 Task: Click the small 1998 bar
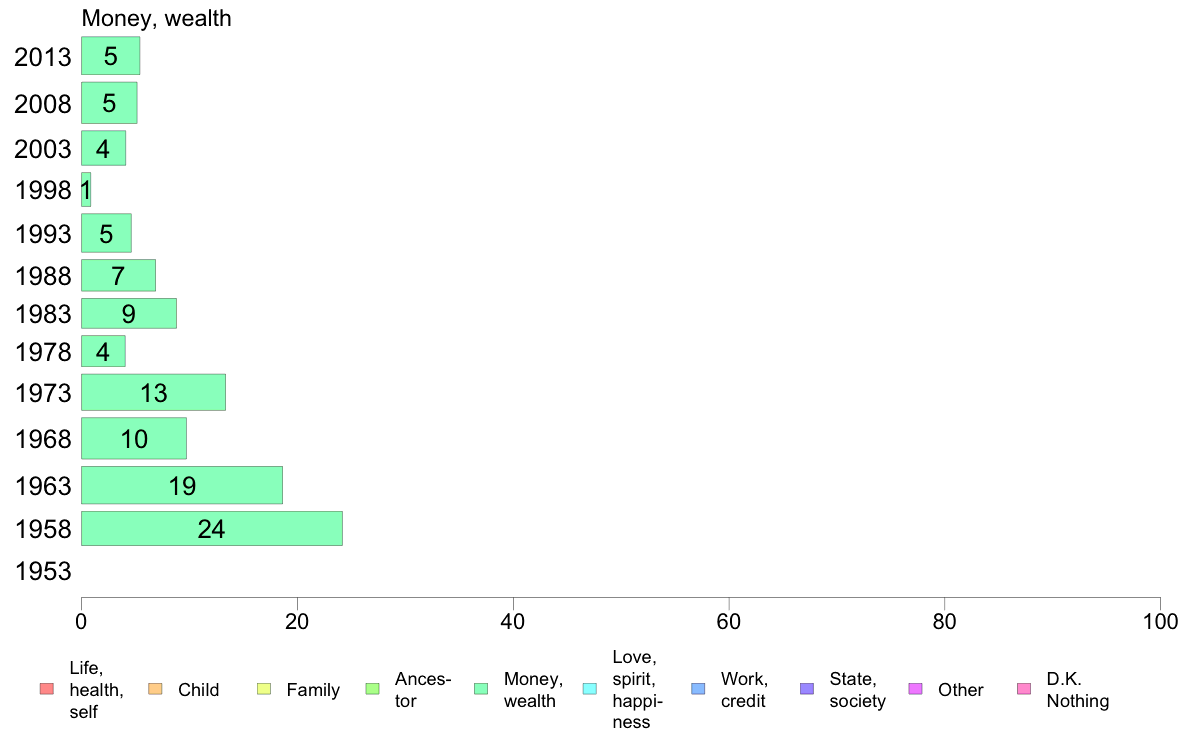[x=86, y=189]
